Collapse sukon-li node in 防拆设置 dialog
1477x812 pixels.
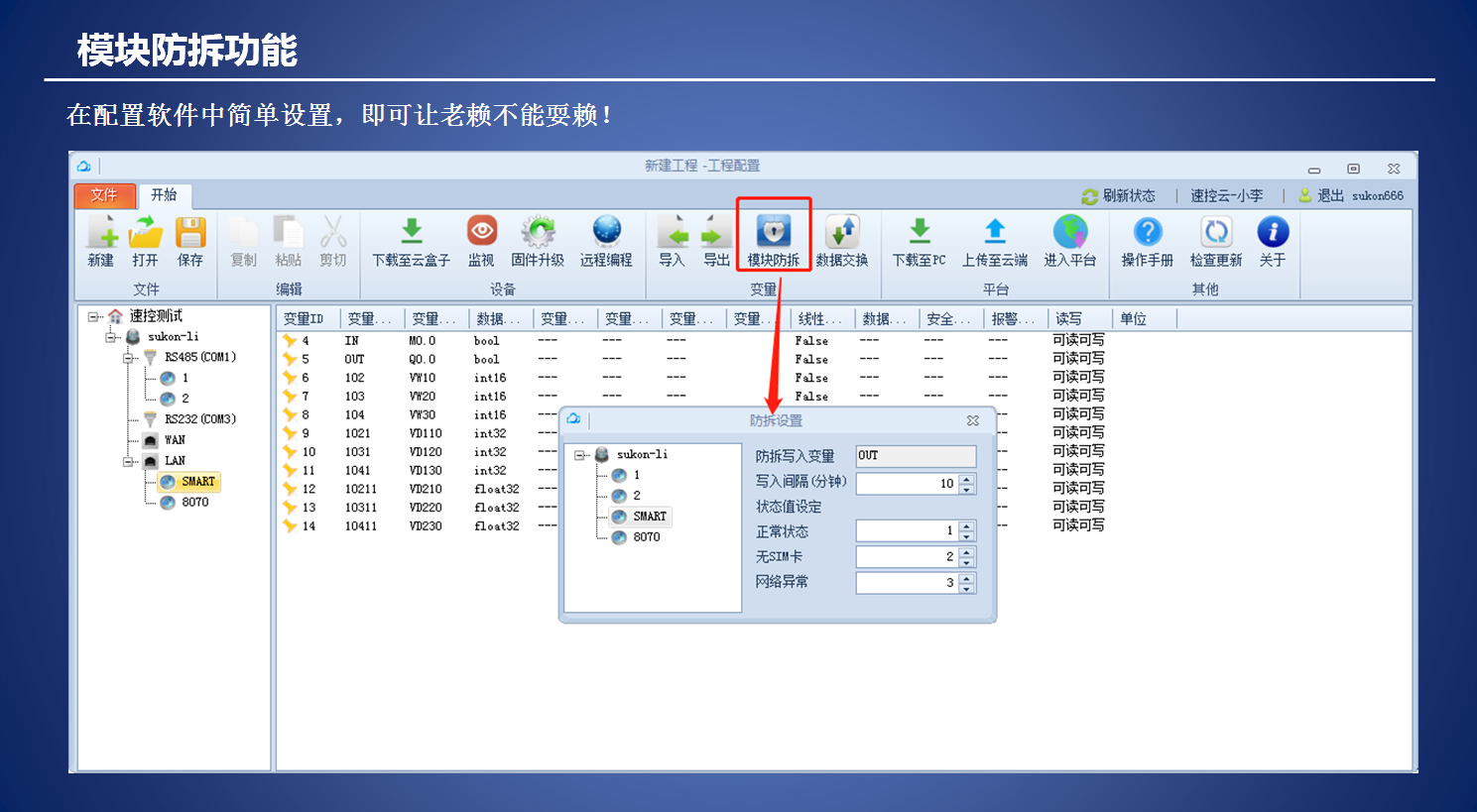point(579,455)
